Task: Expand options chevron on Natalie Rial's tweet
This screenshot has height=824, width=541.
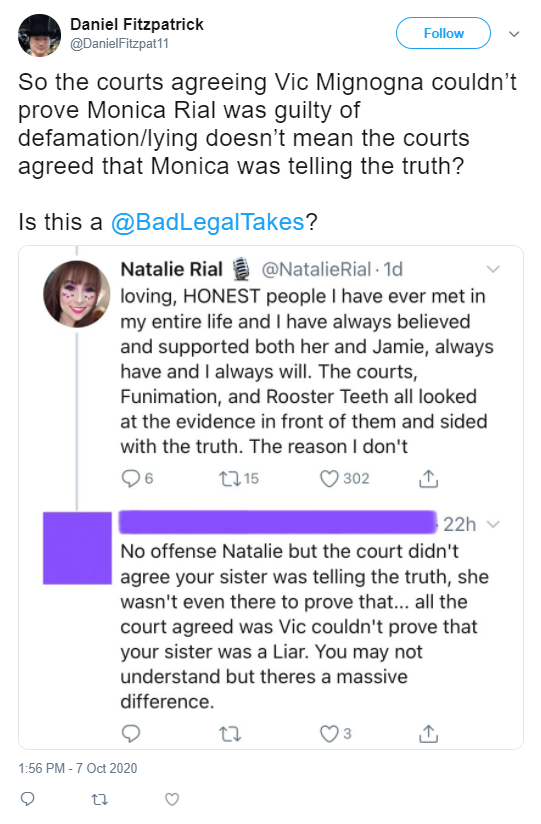Action: (x=493, y=270)
